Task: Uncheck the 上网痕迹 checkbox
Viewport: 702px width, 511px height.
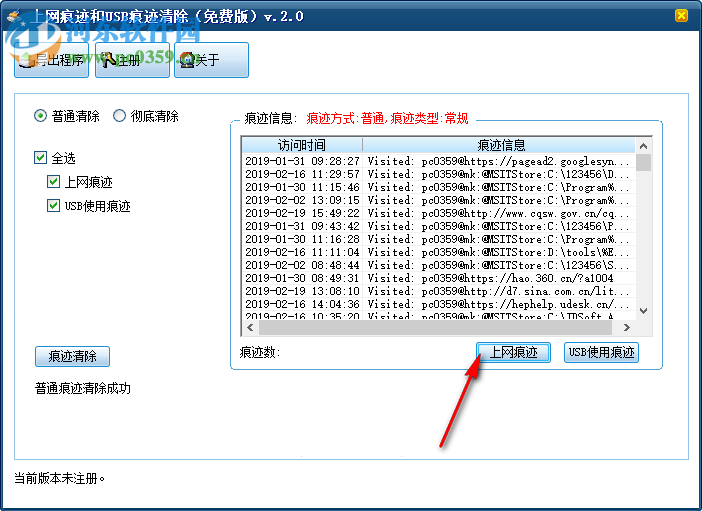Action: tap(53, 182)
